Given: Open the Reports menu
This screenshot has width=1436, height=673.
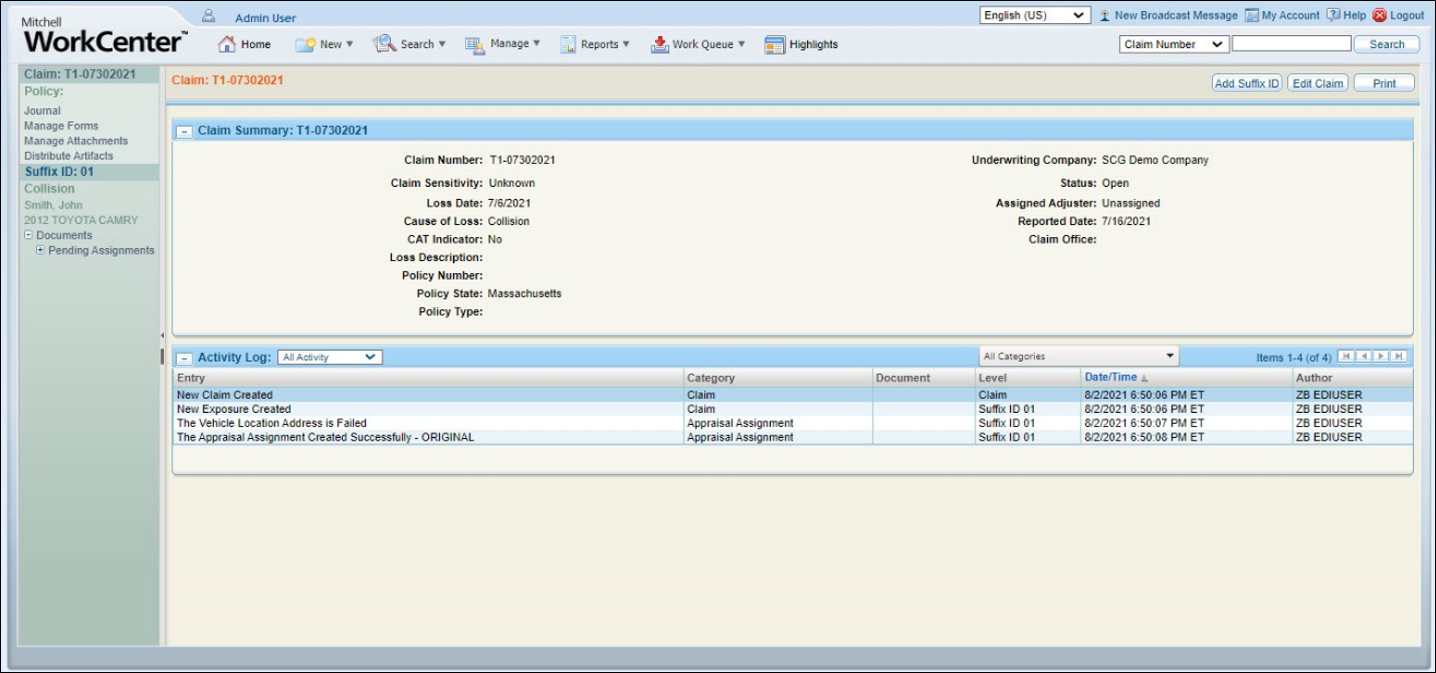Looking at the screenshot, I should point(594,44).
